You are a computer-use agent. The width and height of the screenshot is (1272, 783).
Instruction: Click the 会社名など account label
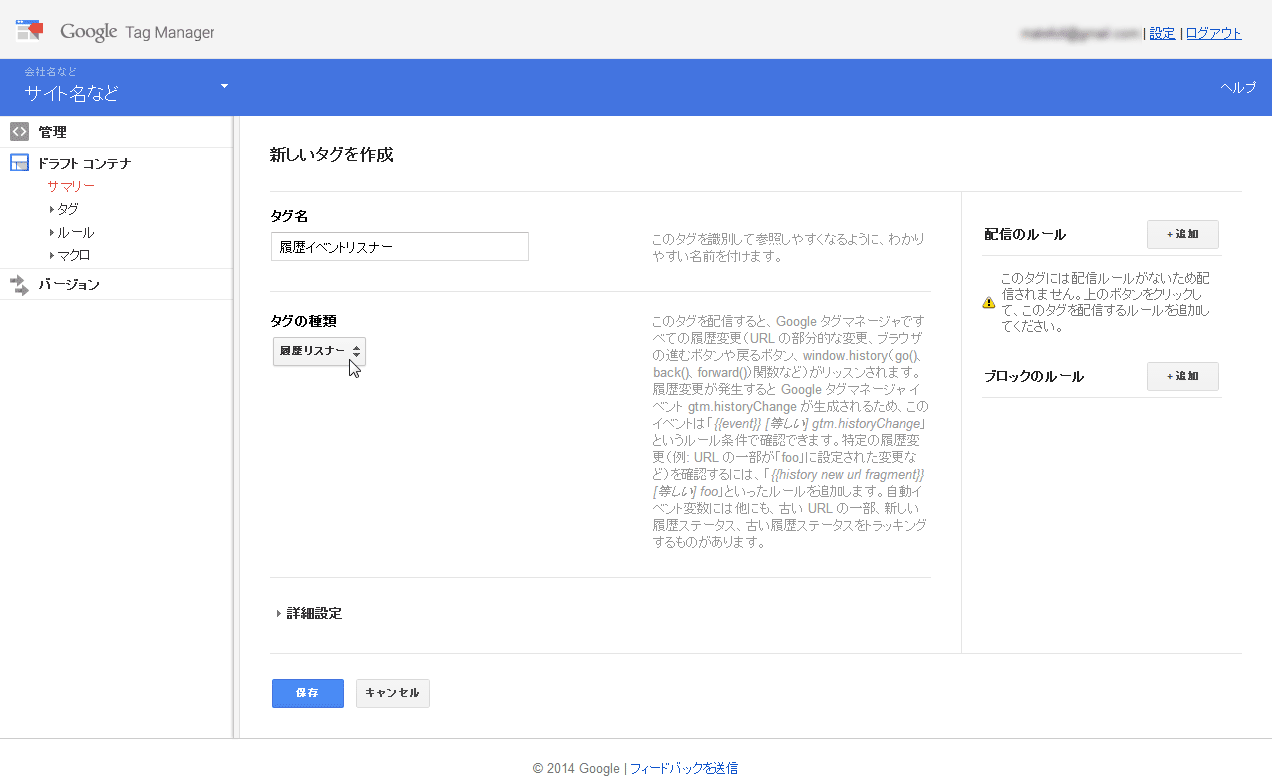click(51, 72)
